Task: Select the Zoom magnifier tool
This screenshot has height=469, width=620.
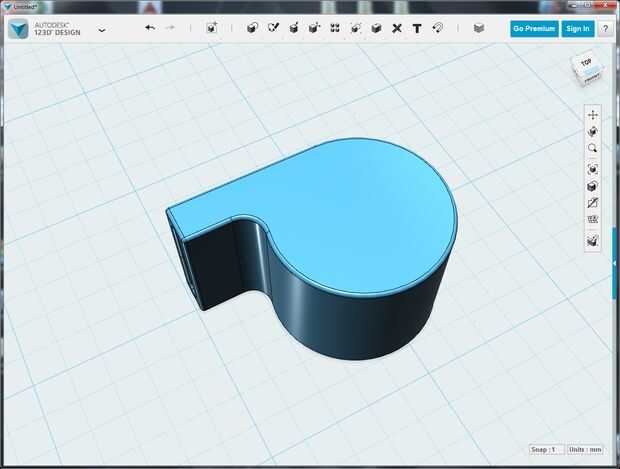Action: click(x=592, y=148)
